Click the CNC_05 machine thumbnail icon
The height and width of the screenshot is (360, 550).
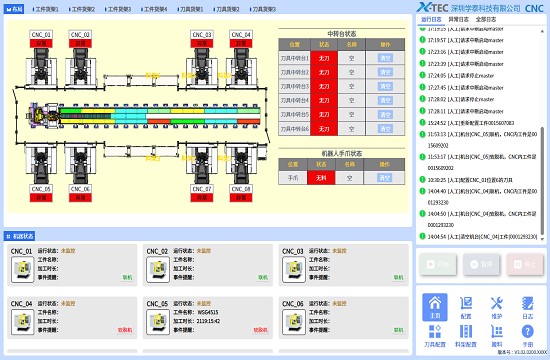[x=158, y=322]
